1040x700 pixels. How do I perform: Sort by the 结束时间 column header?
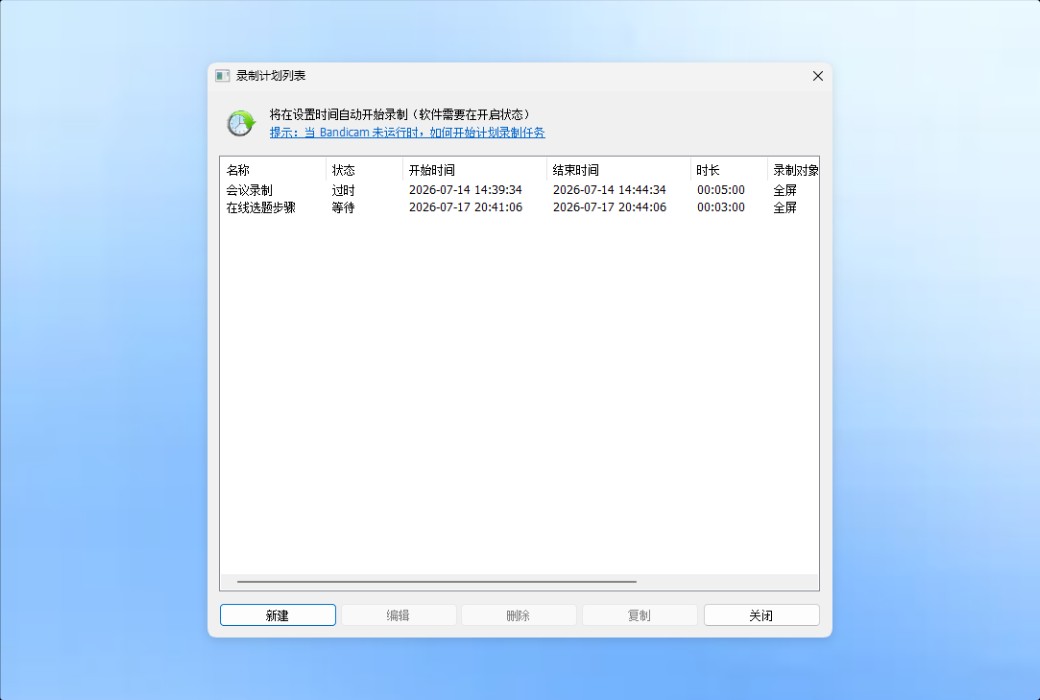pyautogui.click(x=618, y=170)
